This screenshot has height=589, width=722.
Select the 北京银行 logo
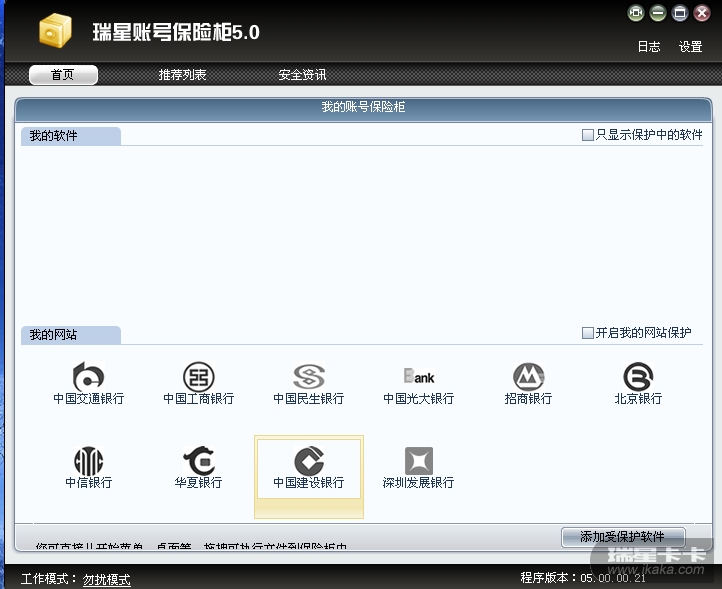[638, 376]
